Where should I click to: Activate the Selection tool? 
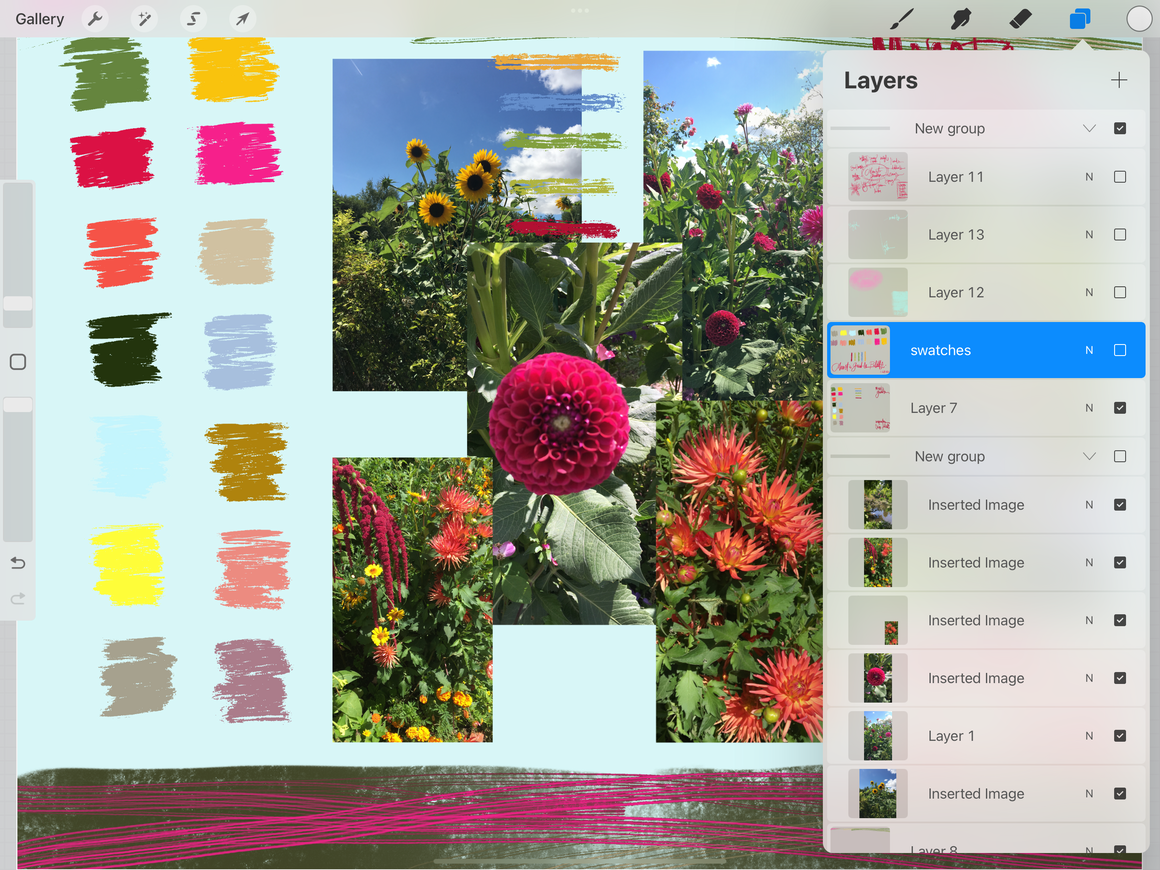(192, 18)
